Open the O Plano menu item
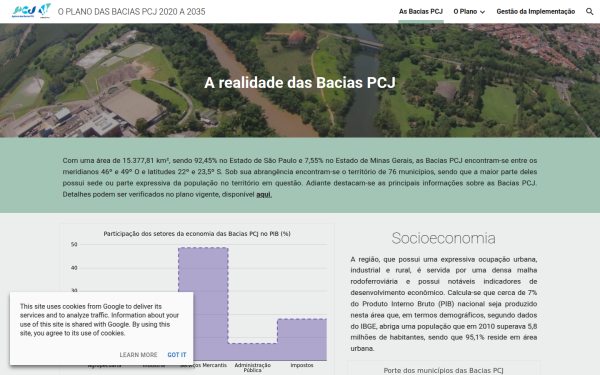 465,11
